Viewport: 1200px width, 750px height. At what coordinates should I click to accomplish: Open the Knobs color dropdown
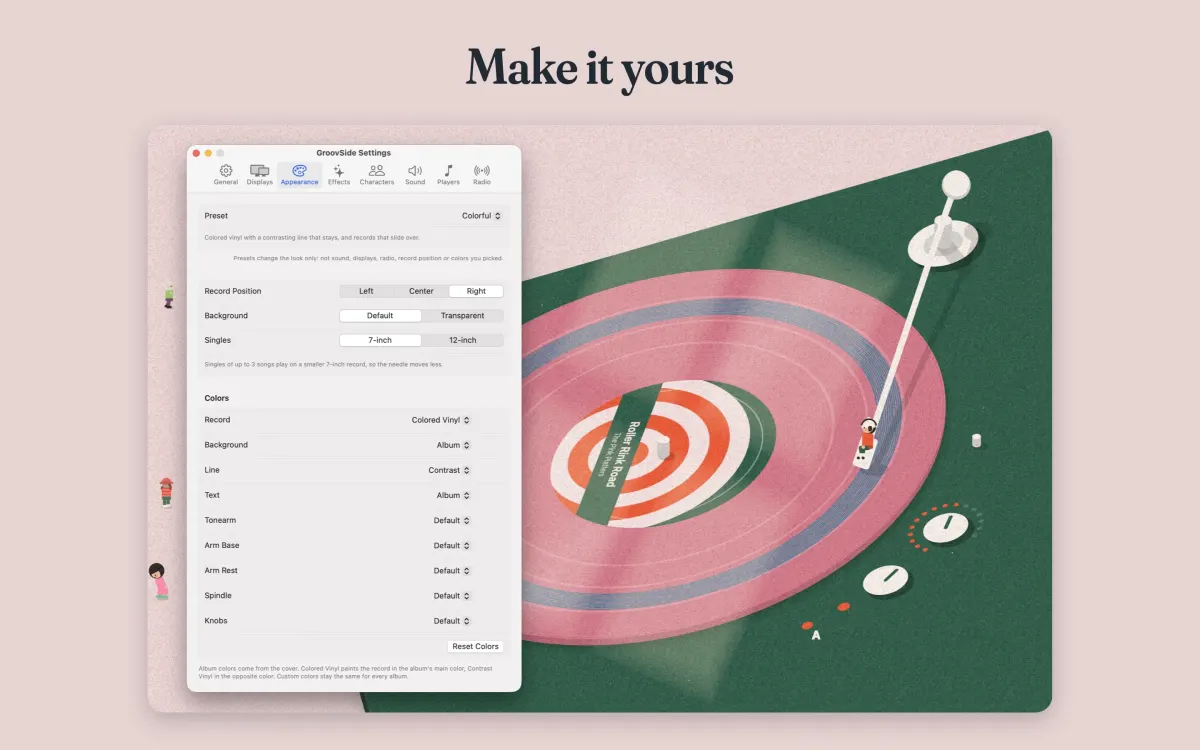[452, 621]
